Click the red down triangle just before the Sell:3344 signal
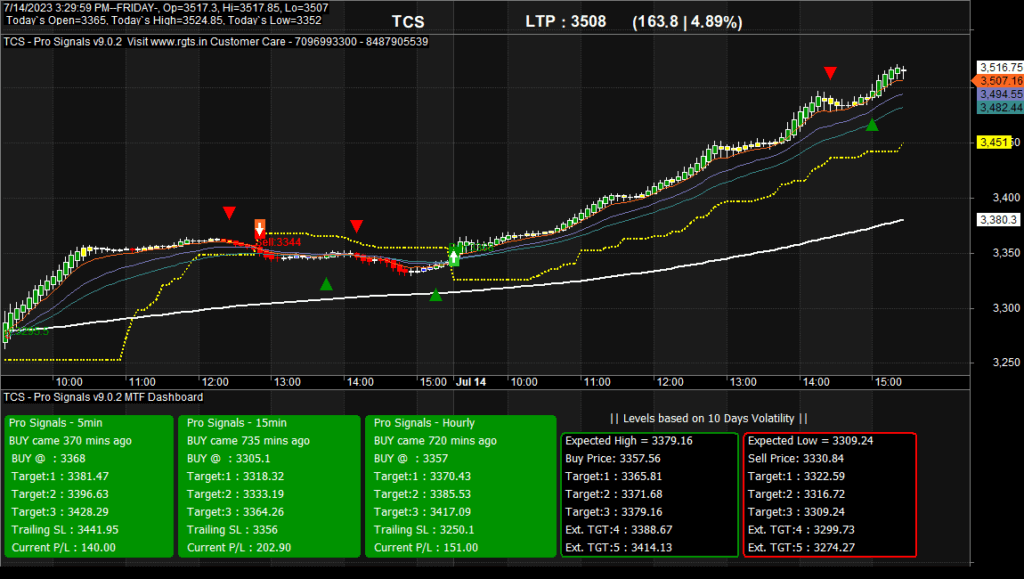This screenshot has height=579, width=1024. (x=229, y=213)
